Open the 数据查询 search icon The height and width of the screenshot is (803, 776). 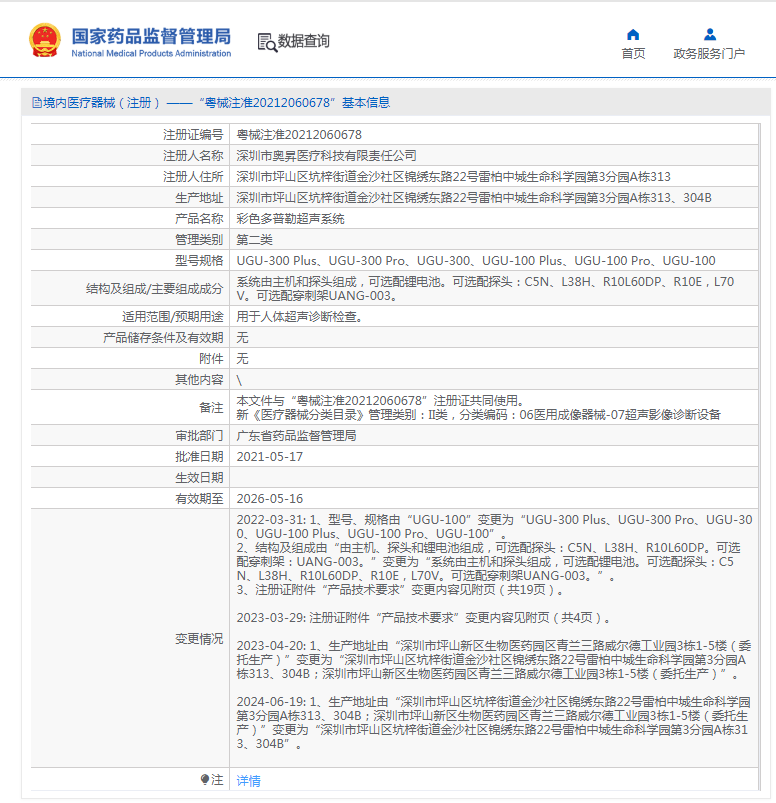coord(267,43)
